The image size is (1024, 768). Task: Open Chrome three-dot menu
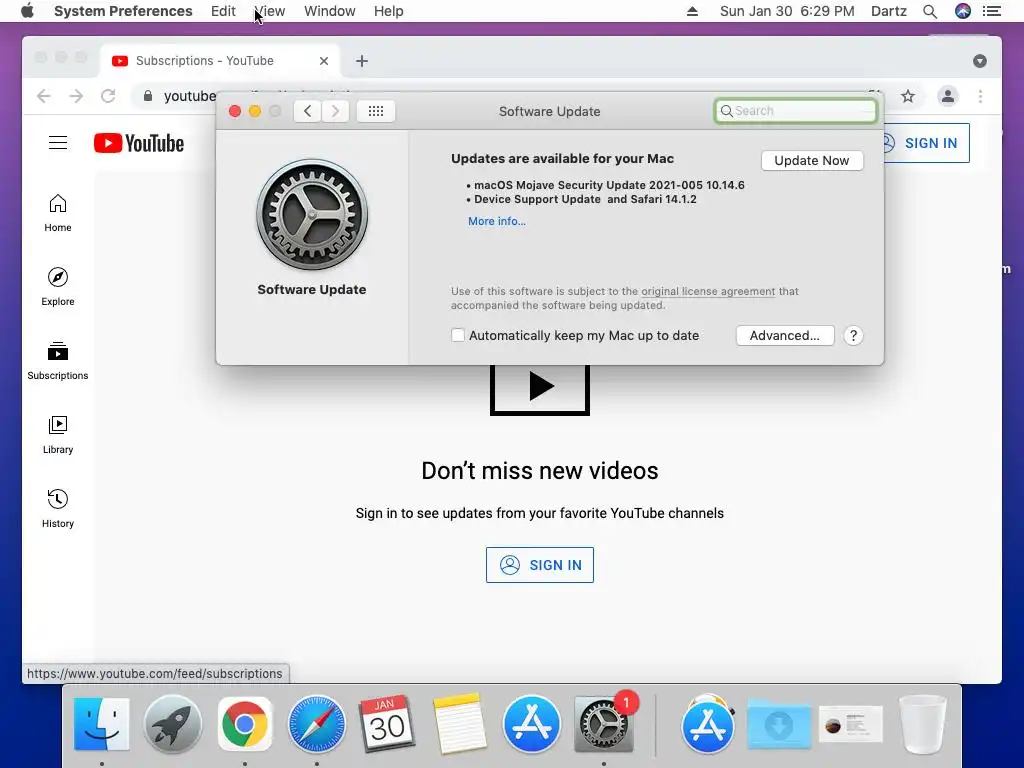click(980, 97)
